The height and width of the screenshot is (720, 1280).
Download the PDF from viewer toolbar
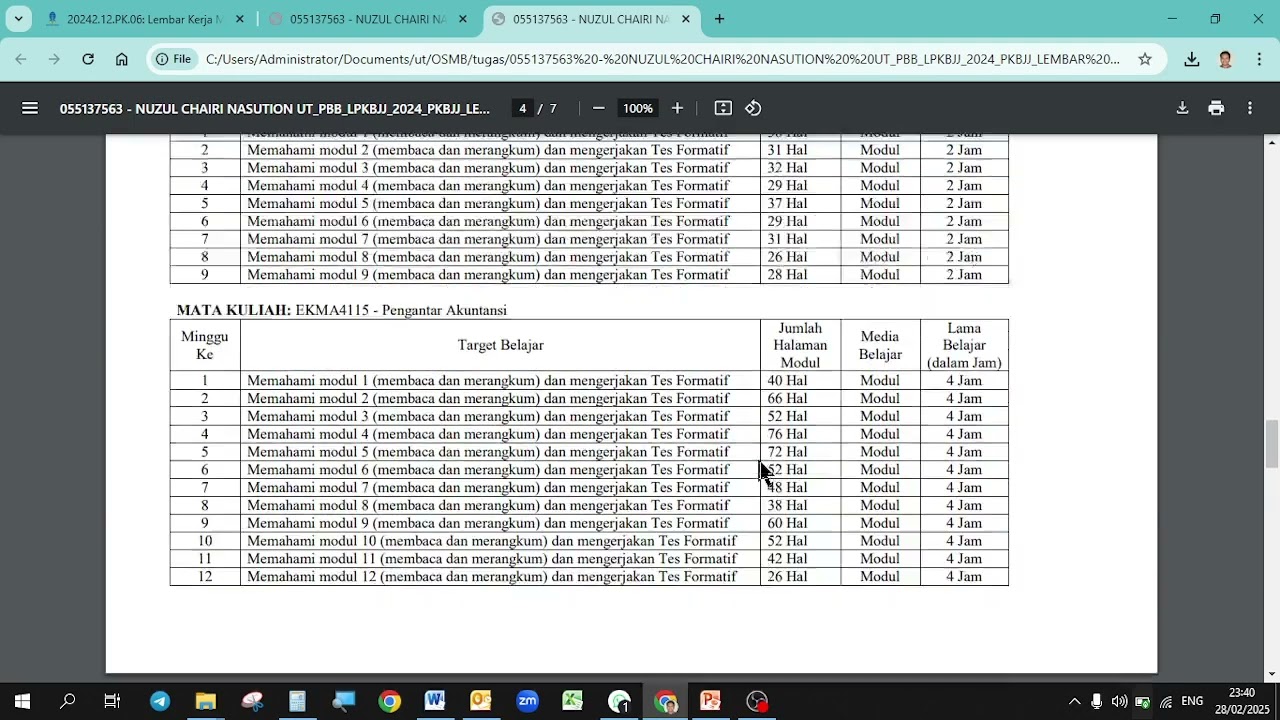pos(1182,108)
